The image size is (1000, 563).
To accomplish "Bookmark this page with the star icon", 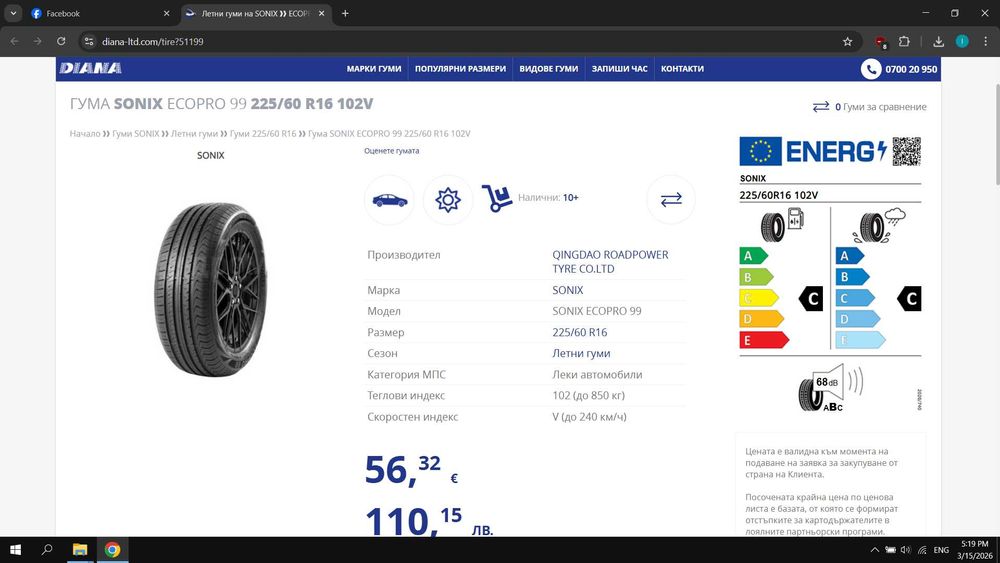I will tap(847, 41).
